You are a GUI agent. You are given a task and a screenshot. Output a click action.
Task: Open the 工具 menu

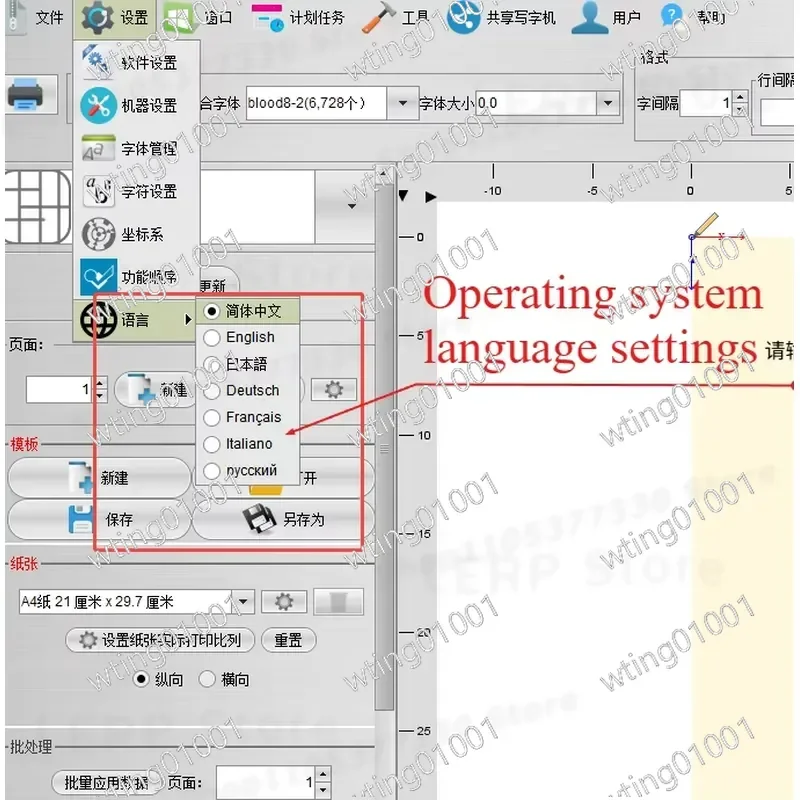[396, 19]
